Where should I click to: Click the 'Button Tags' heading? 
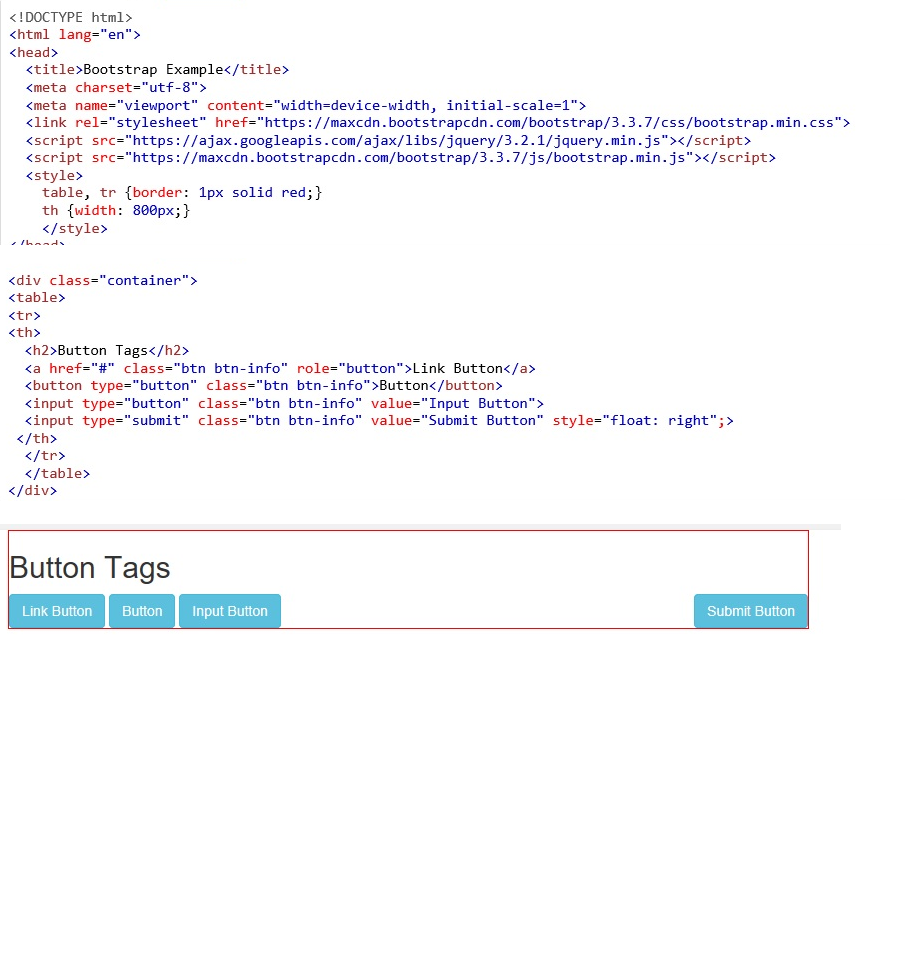click(90, 568)
